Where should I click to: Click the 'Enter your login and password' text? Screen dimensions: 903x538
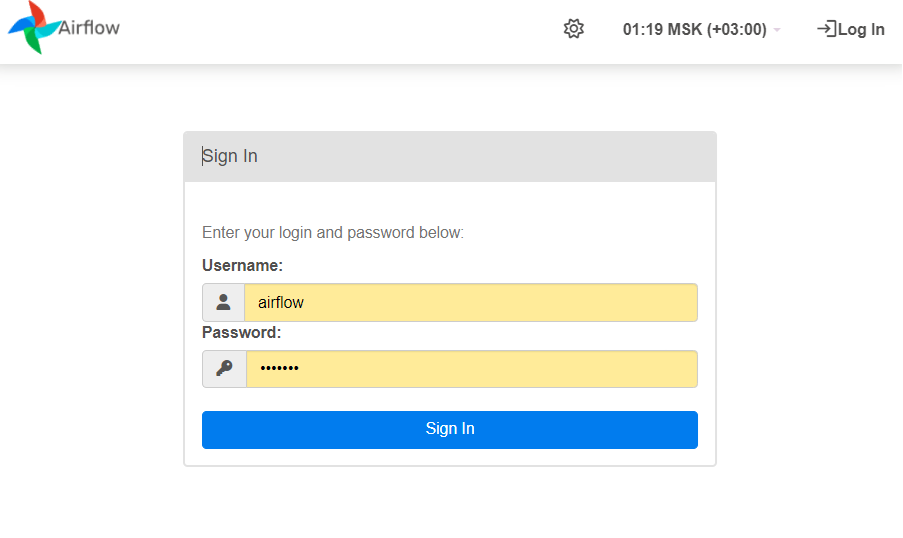tap(333, 233)
